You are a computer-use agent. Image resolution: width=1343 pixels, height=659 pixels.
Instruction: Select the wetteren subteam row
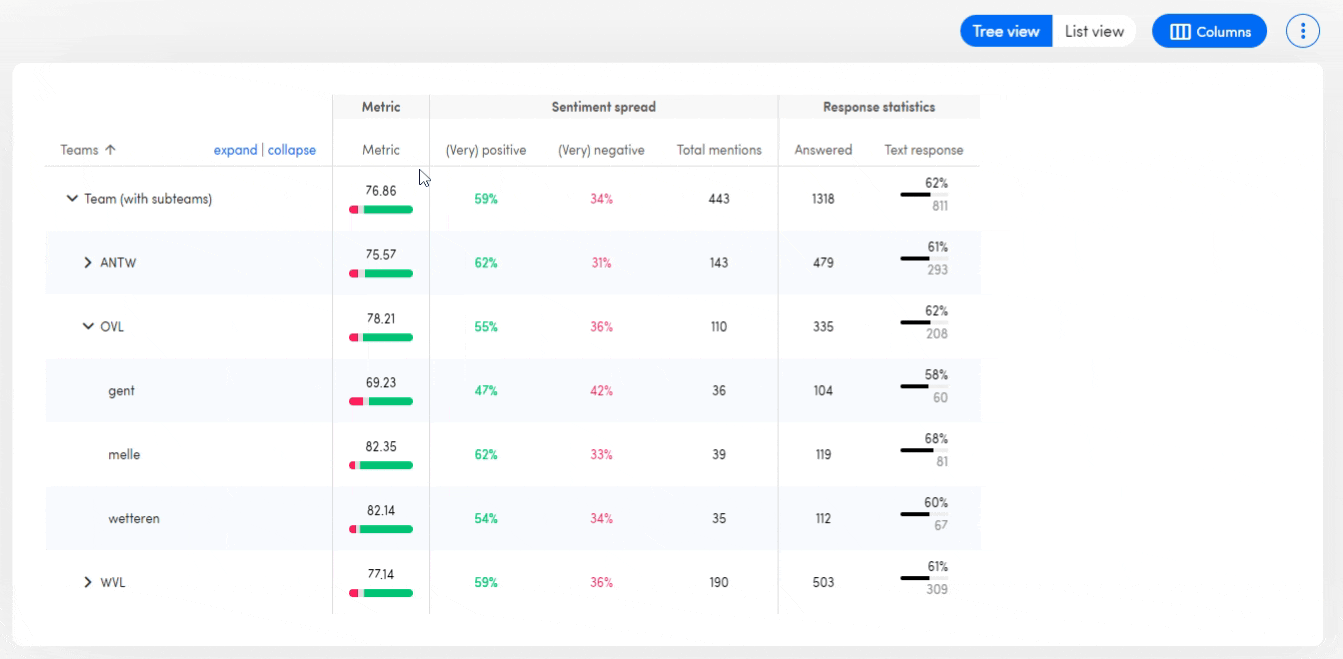pos(133,519)
